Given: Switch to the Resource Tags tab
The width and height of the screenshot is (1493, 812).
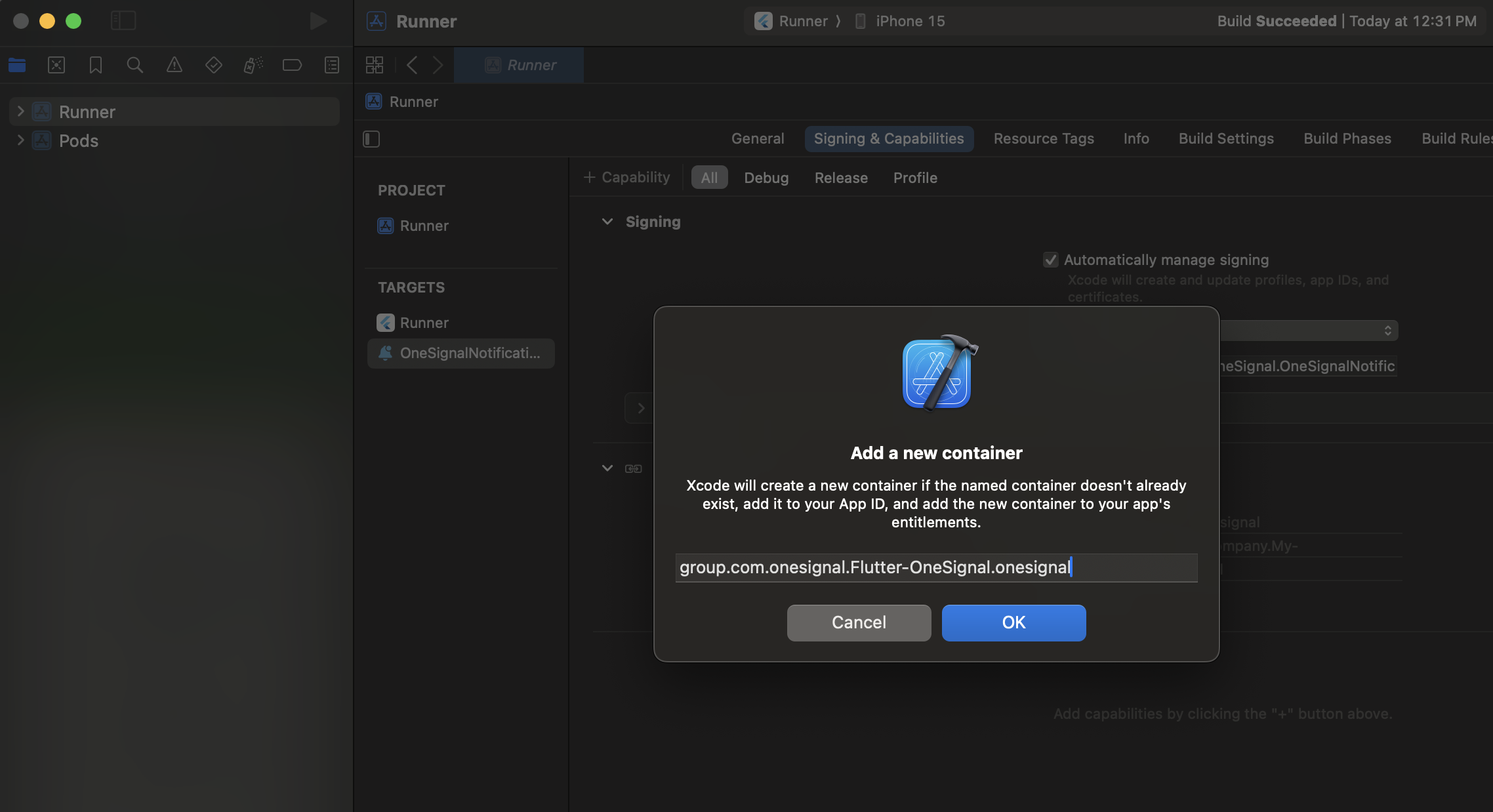Looking at the screenshot, I should click(1044, 138).
